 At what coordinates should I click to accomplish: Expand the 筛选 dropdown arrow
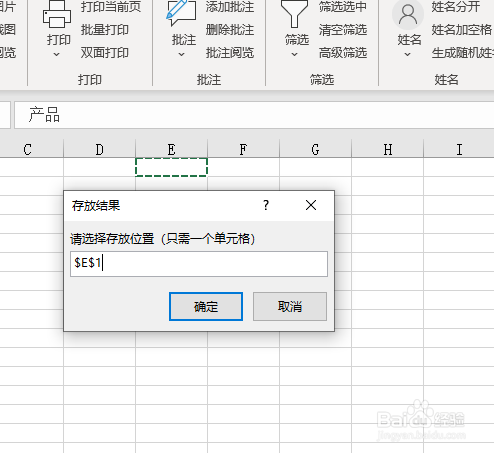coord(294,54)
